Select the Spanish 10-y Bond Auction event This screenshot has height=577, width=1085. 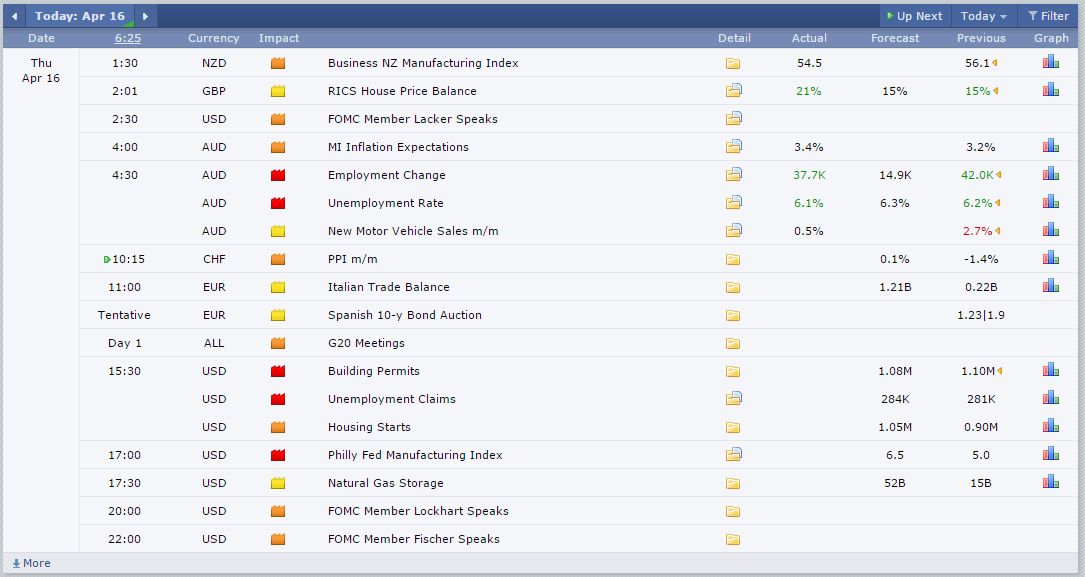click(x=405, y=315)
